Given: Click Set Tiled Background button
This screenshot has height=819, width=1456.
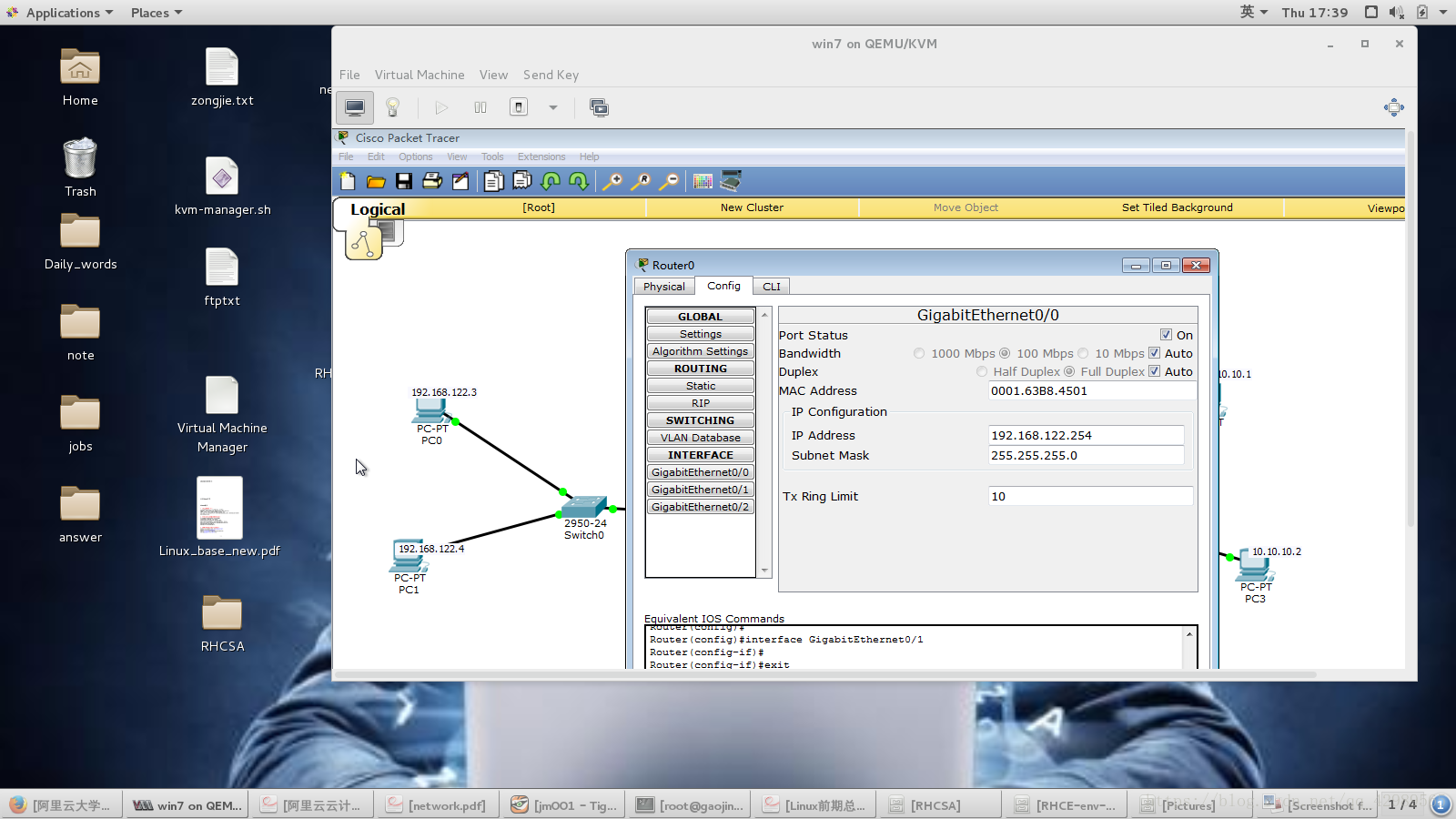Looking at the screenshot, I should pyautogui.click(x=1177, y=207).
